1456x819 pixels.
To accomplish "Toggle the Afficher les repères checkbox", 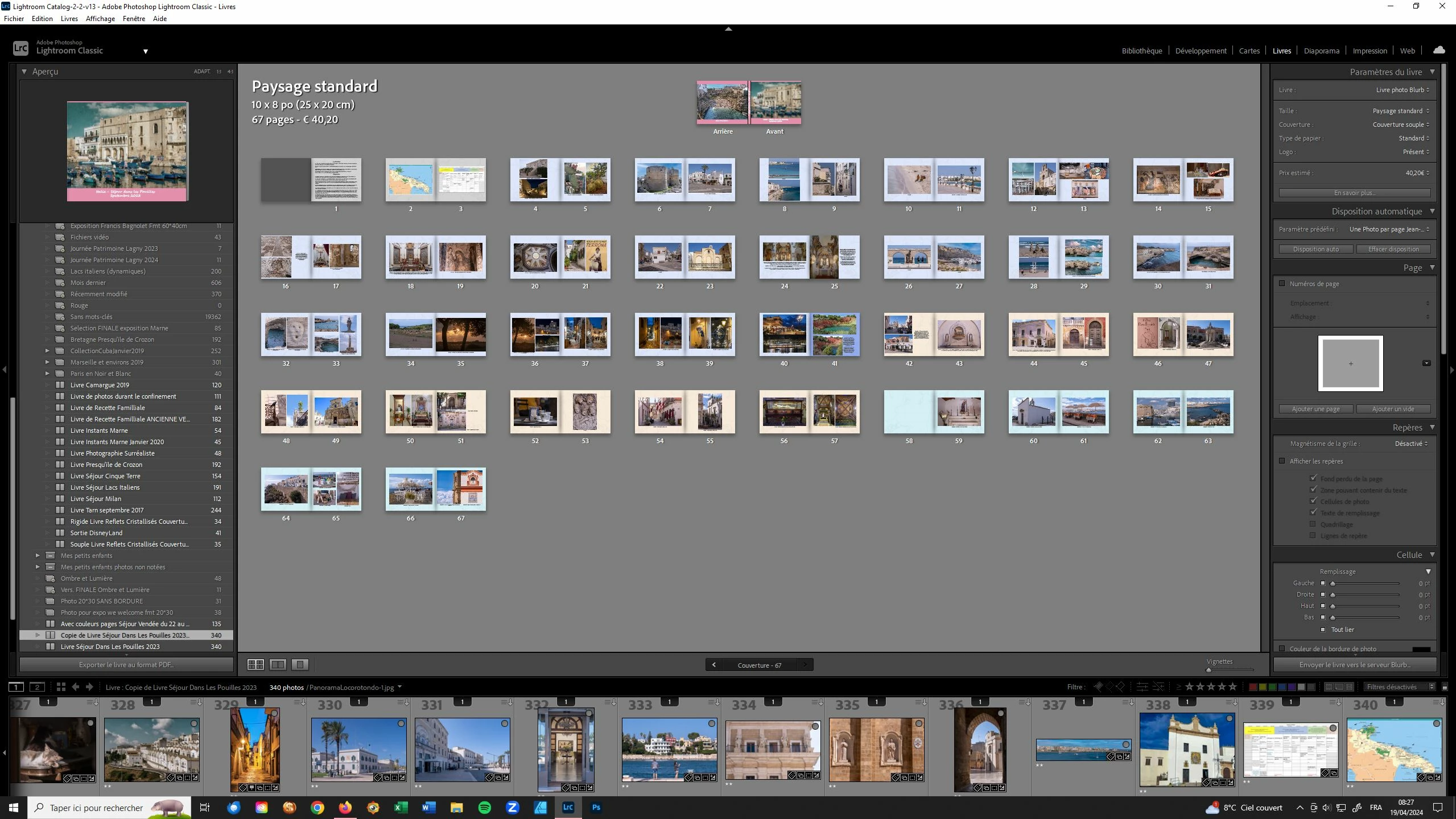I will click(1282, 461).
